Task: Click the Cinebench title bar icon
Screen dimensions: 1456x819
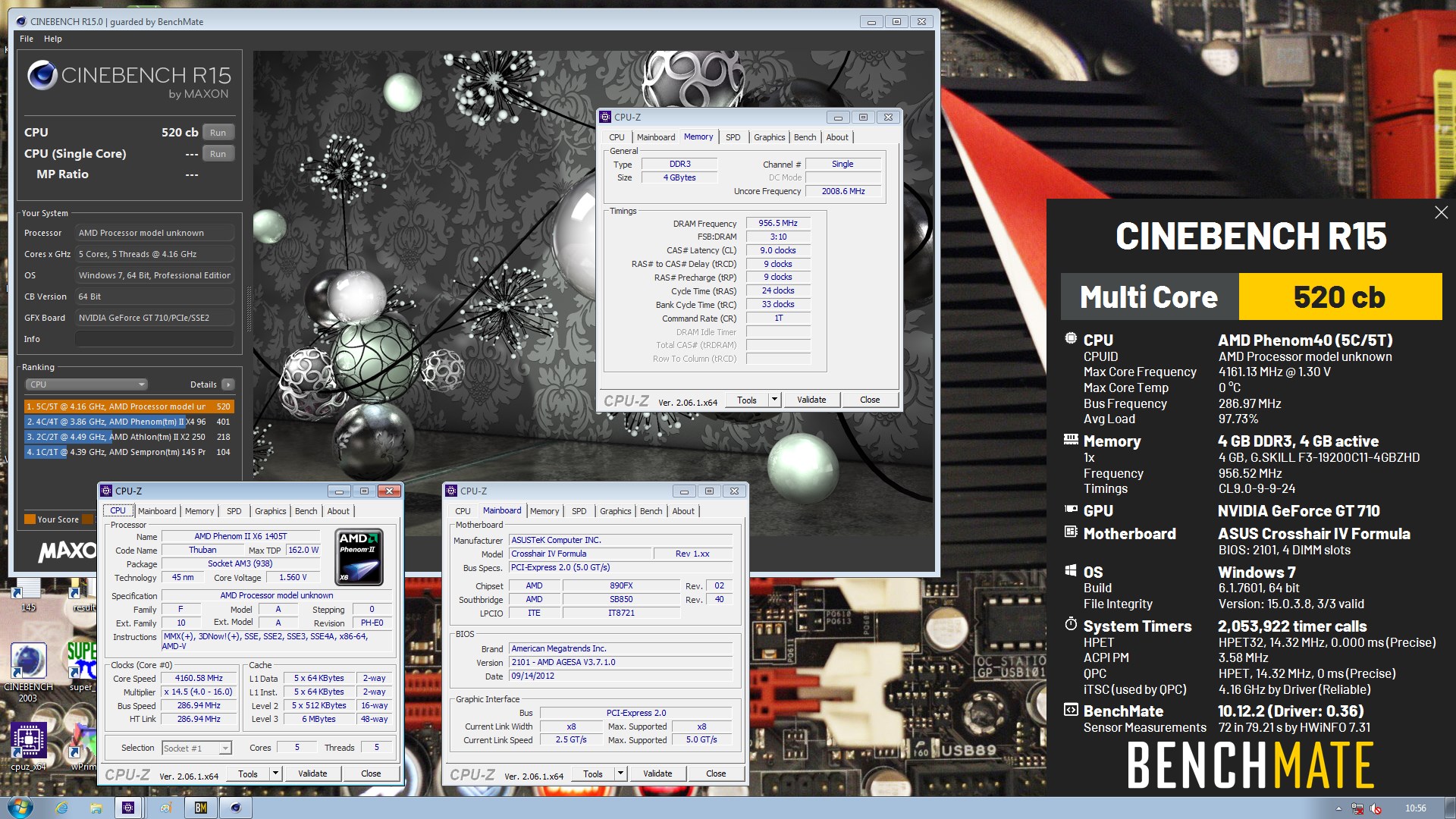Action: 20,21
